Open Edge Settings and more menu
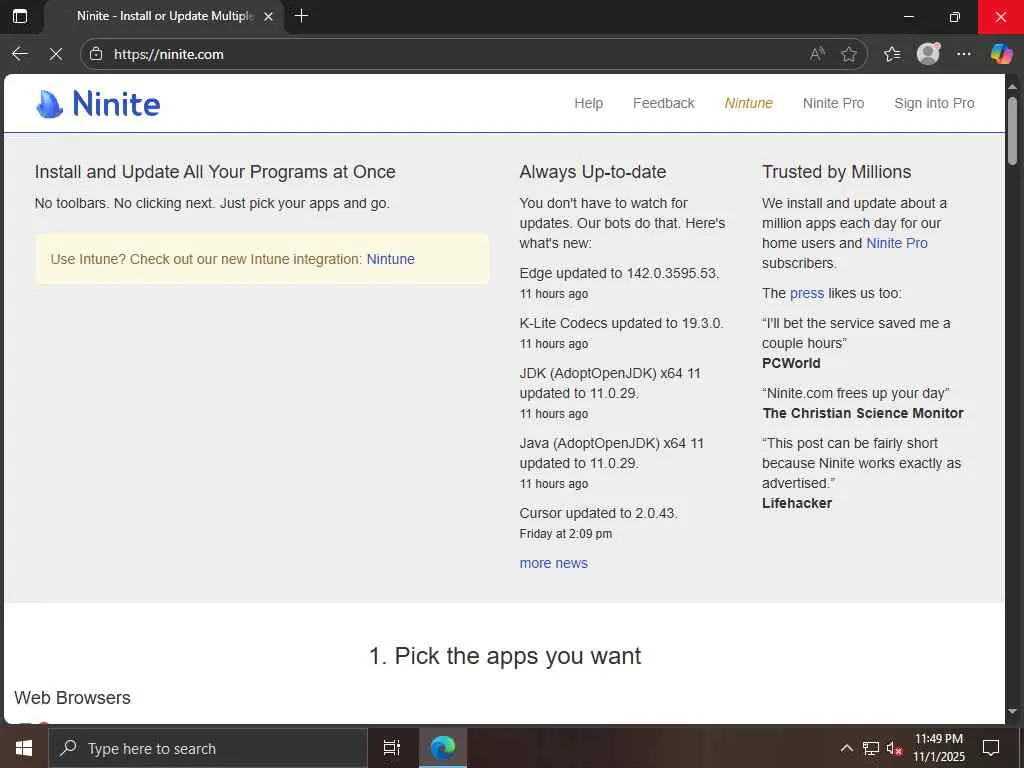Screen dimensions: 1024x768 pyautogui.click(x=963, y=54)
